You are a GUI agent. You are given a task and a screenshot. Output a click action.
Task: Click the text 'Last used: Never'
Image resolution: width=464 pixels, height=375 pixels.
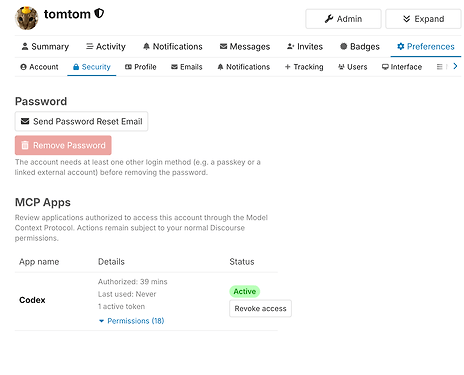[127, 294]
